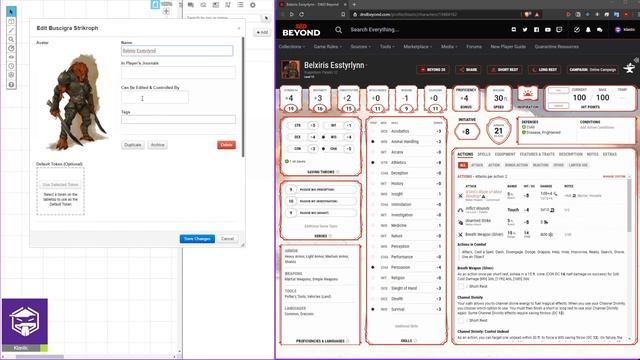Image resolution: width=640 pixels, height=360 pixels.
Task: Click the Long Rest button
Action: [544, 69]
